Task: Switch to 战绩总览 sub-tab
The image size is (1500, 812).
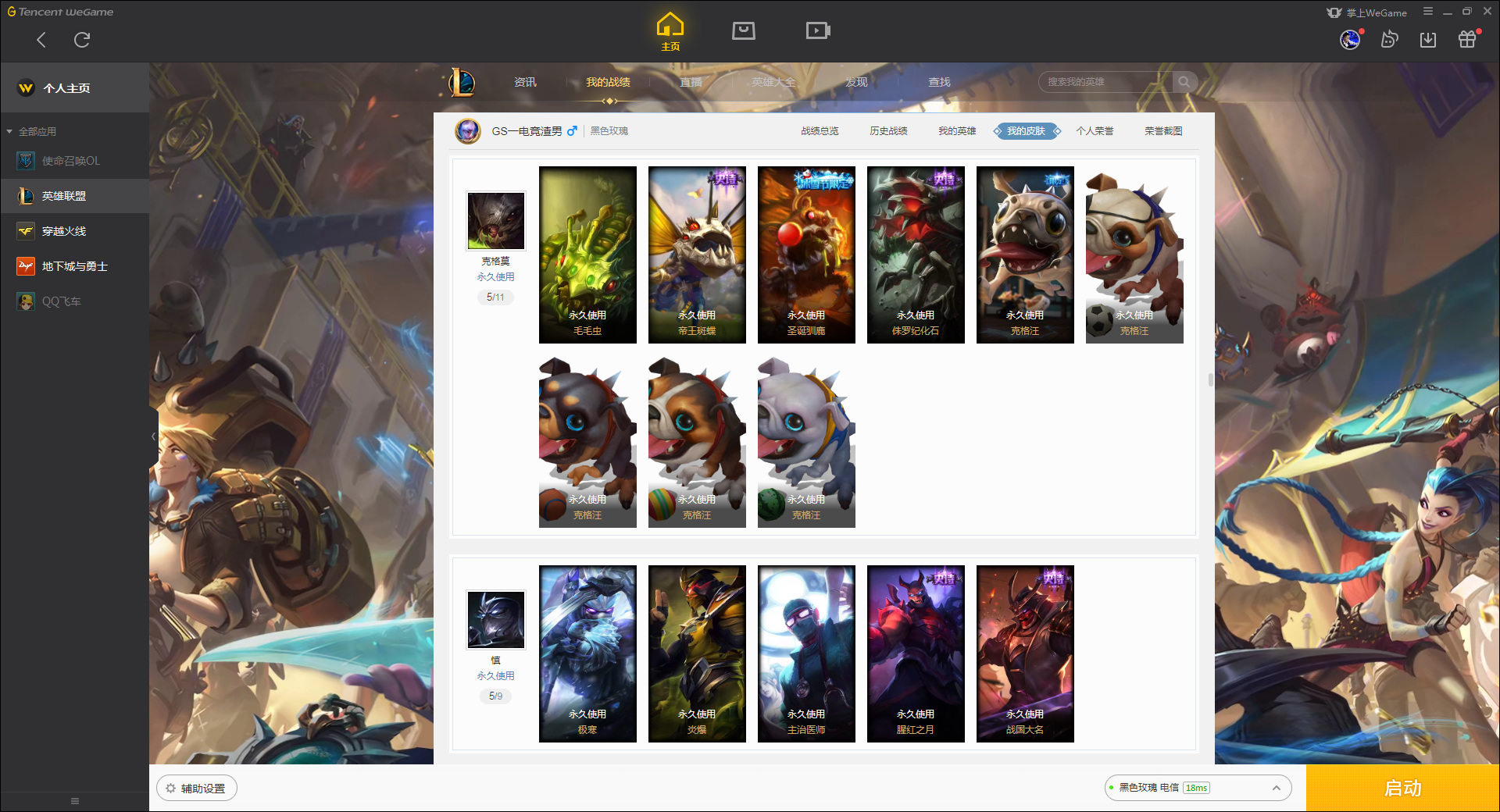Action: [820, 131]
